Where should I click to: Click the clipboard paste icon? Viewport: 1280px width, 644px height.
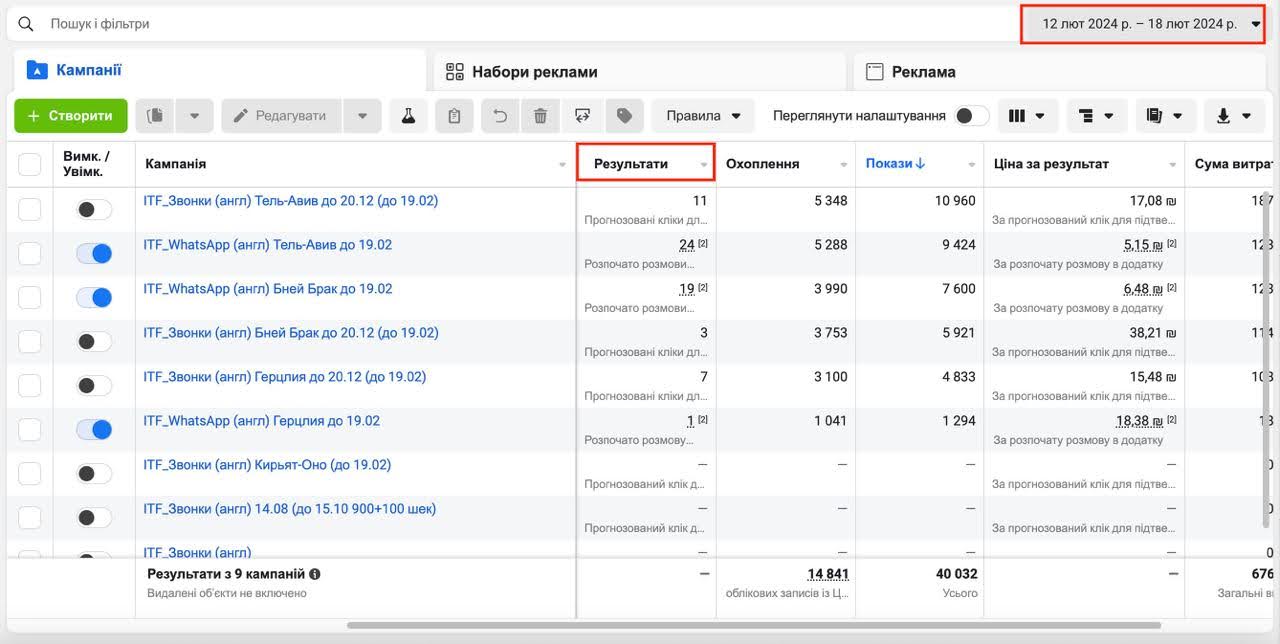(454, 116)
